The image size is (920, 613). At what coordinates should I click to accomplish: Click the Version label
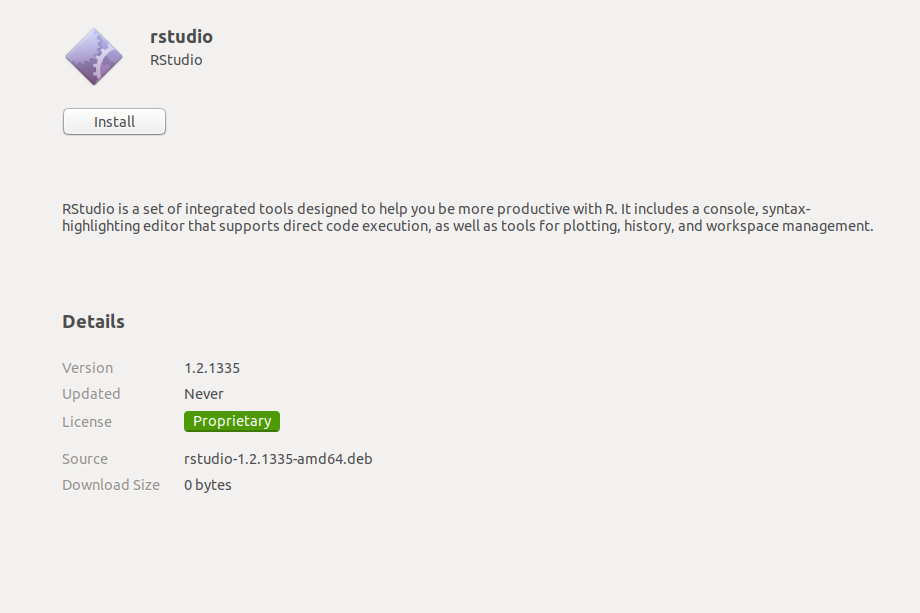tap(87, 368)
